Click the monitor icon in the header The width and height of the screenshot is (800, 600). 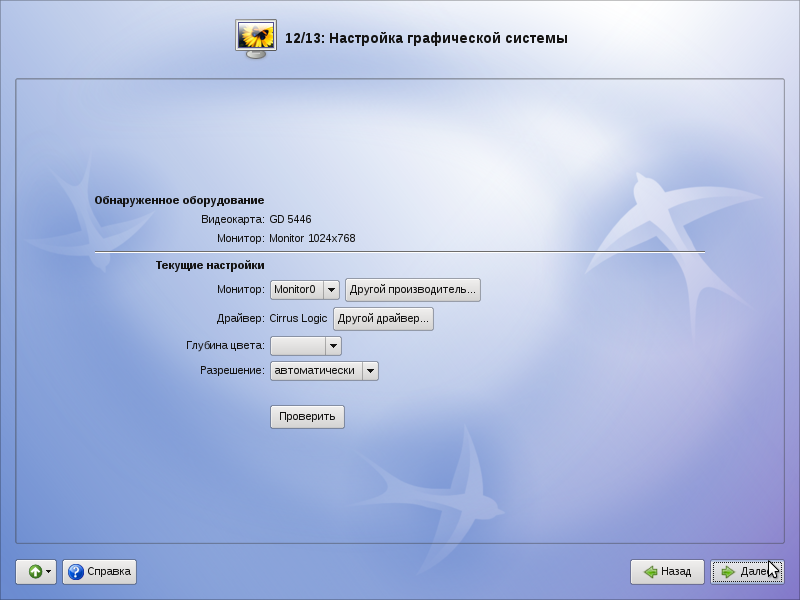point(256,38)
